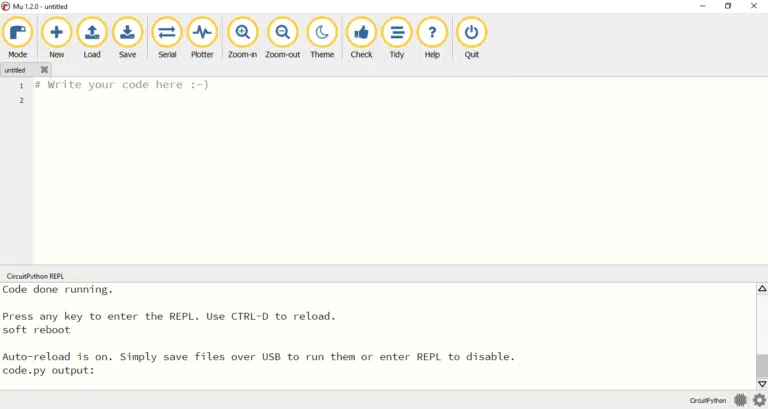
Task: Open Help
Action: [x=432, y=38]
